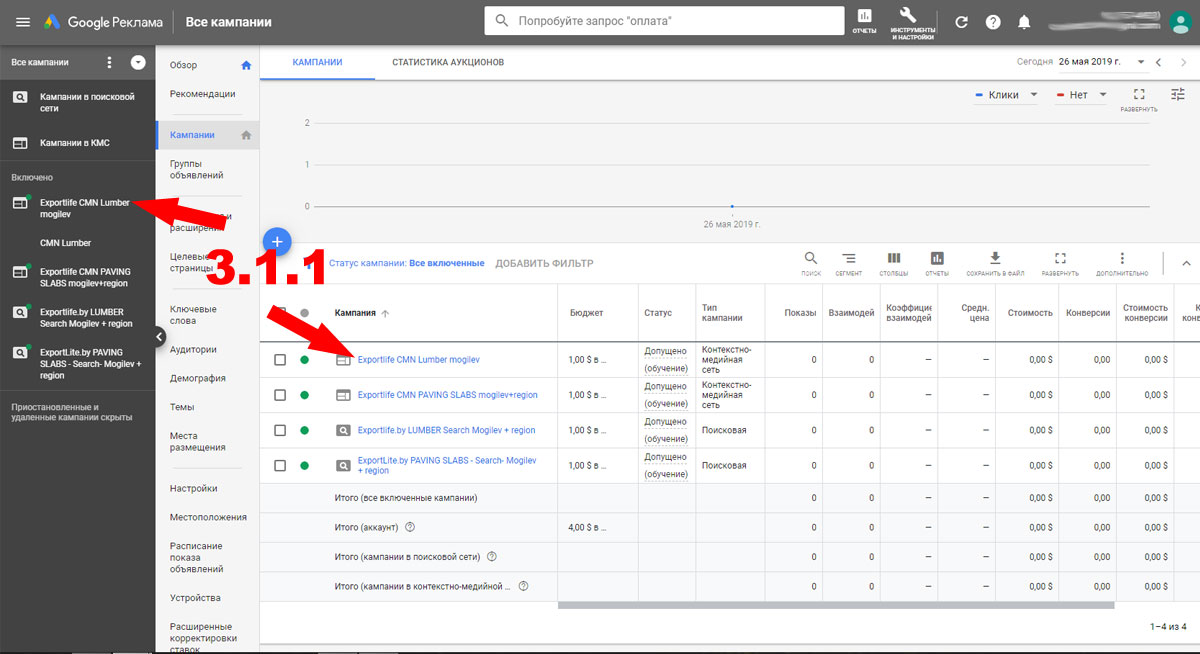1200x654 pixels.
Task: Click the blue plus new campaign button
Action: (278, 241)
